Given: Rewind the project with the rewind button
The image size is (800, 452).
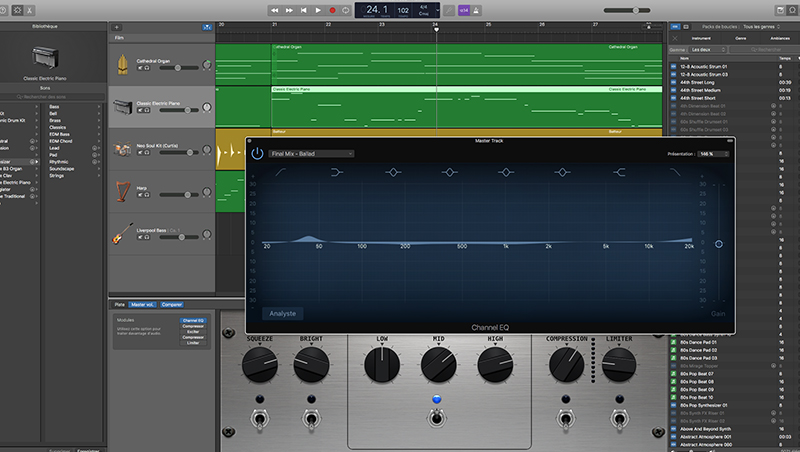Looking at the screenshot, I should click(274, 10).
